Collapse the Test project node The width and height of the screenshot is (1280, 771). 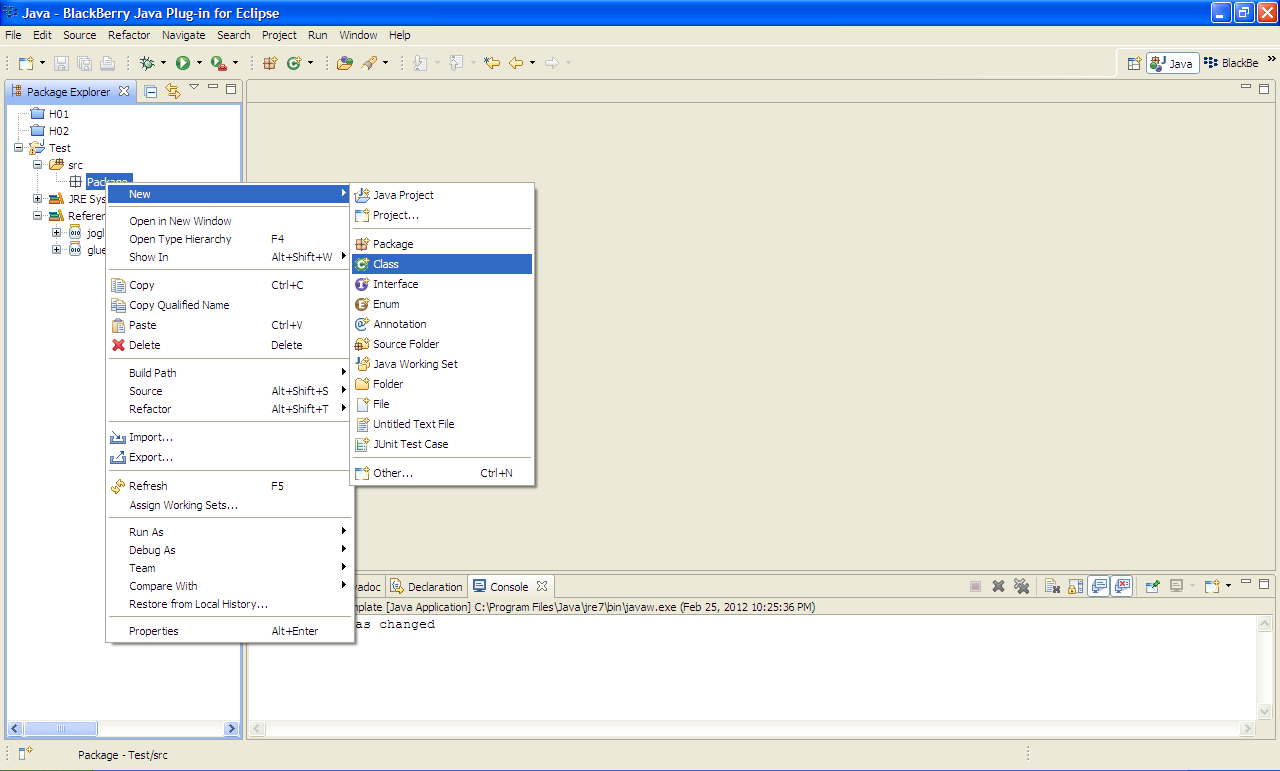click(18, 148)
